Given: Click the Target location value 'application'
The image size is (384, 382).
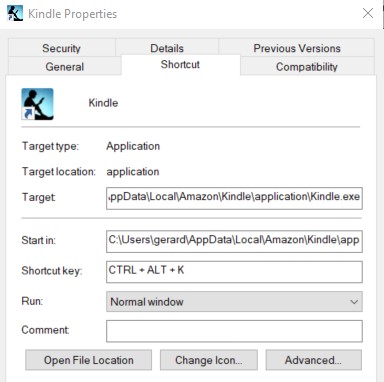Looking at the screenshot, I should pos(133,172).
